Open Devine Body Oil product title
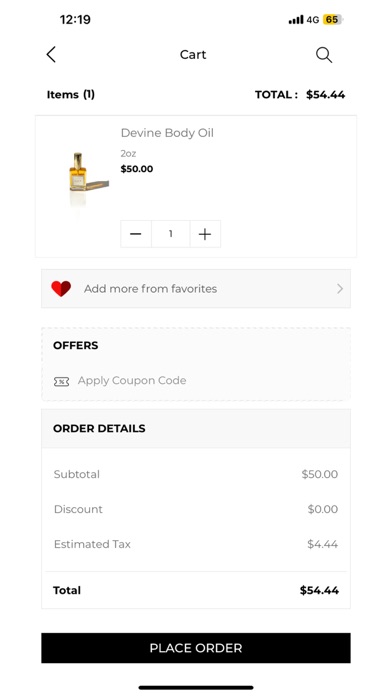Viewport: 392px width, 696px height. (167, 133)
